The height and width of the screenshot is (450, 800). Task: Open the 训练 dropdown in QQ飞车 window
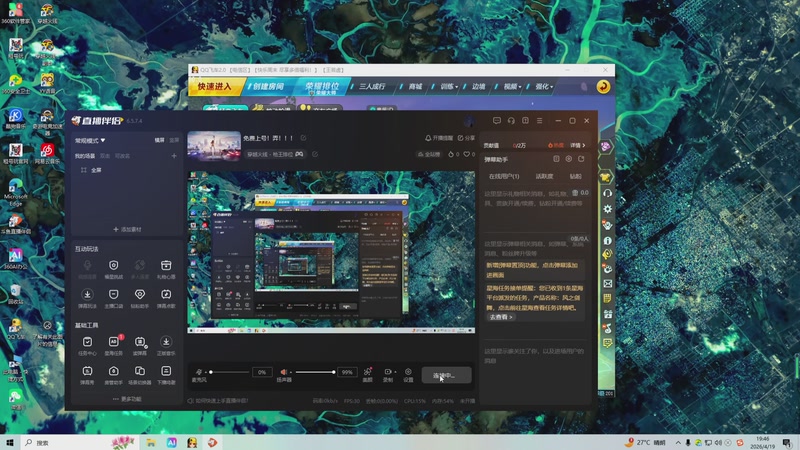449,87
